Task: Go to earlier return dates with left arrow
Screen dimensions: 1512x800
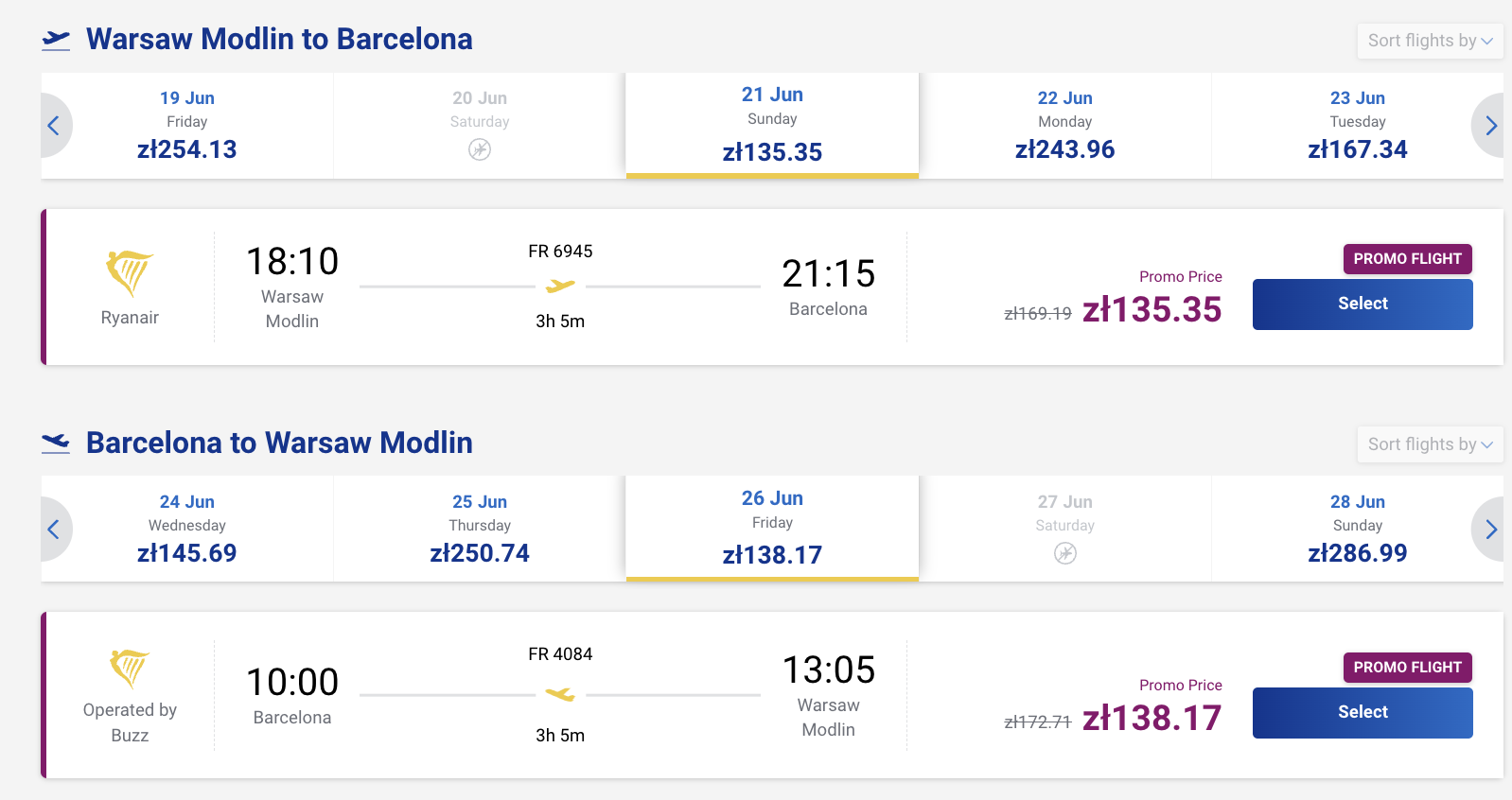Action: (x=54, y=530)
